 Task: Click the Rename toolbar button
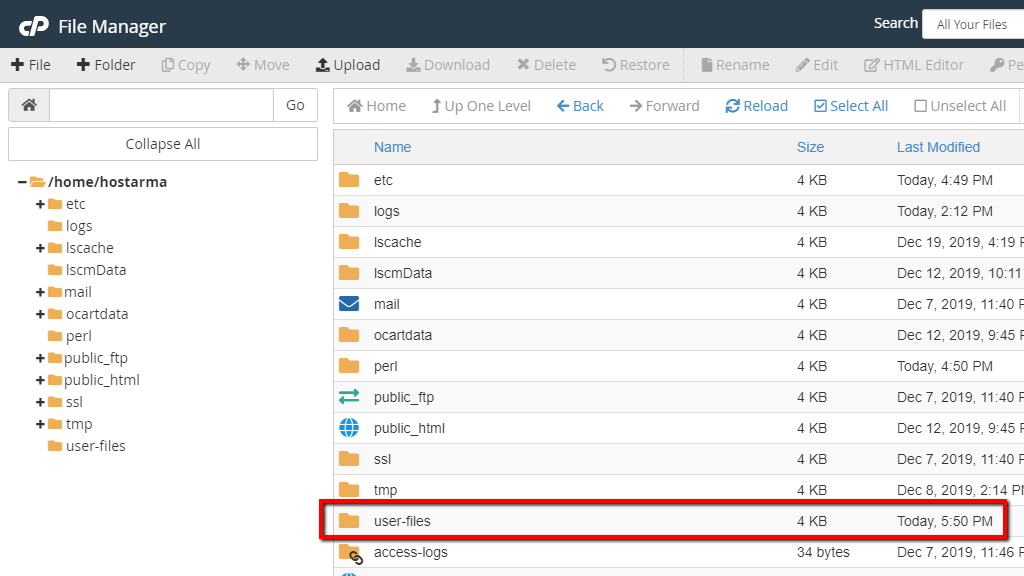(735, 65)
